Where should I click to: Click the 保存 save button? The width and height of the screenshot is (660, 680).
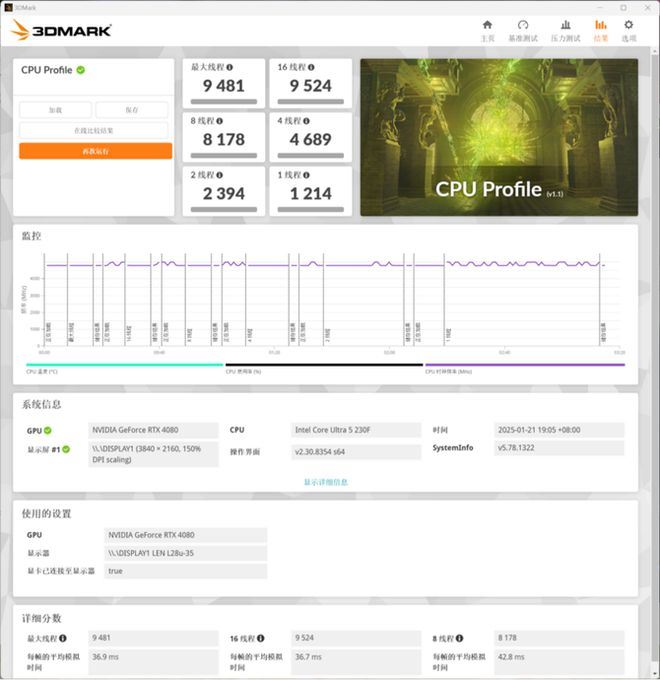pos(133,110)
